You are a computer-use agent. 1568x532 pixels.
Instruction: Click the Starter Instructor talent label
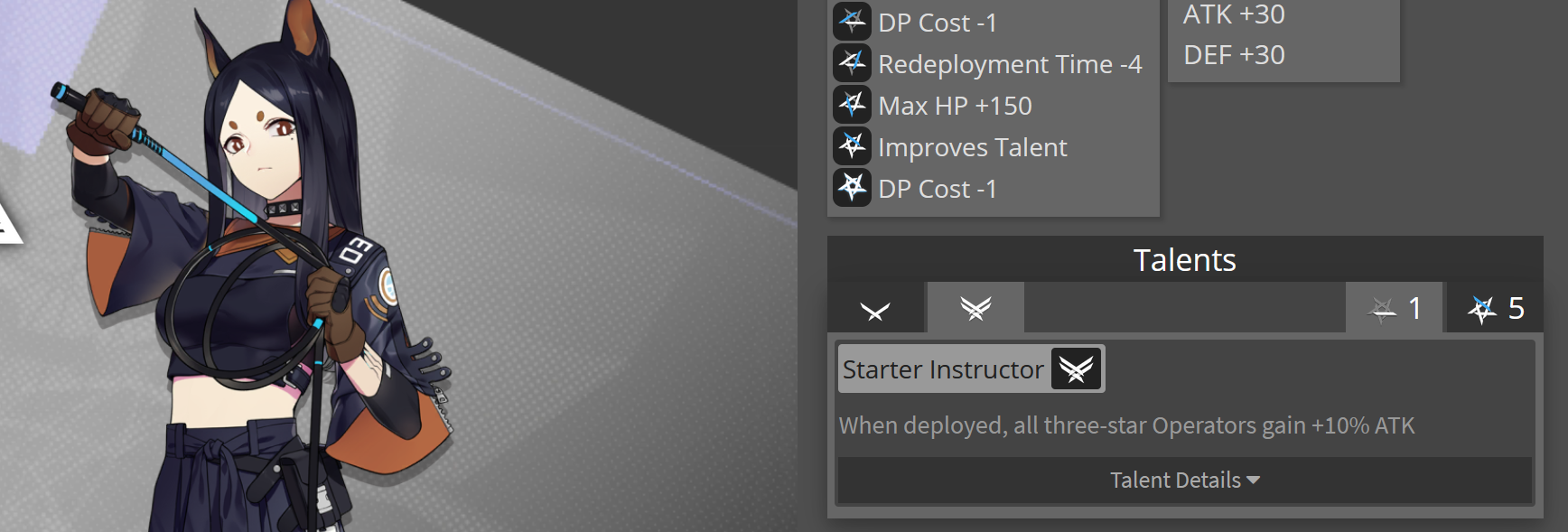[943, 369]
